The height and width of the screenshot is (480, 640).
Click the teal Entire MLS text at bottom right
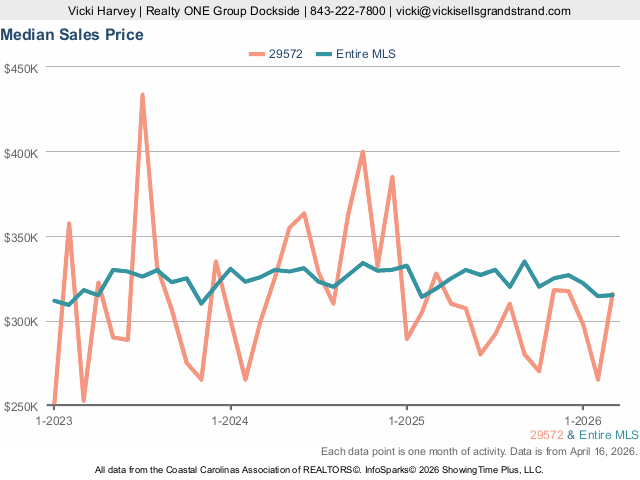click(608, 435)
